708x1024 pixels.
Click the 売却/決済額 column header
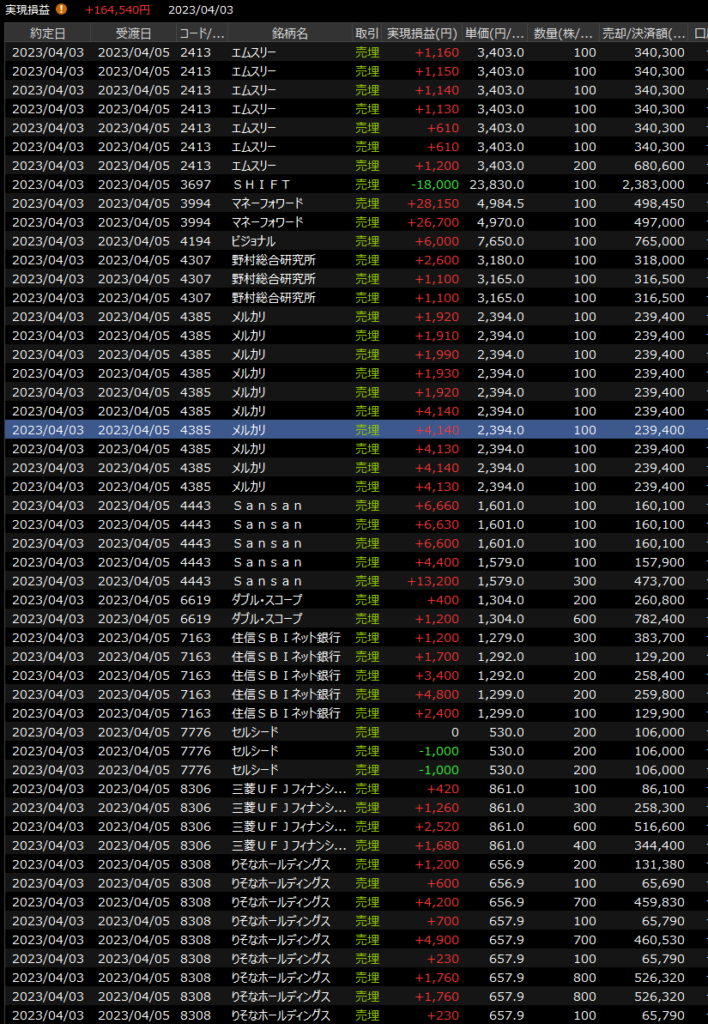point(643,33)
